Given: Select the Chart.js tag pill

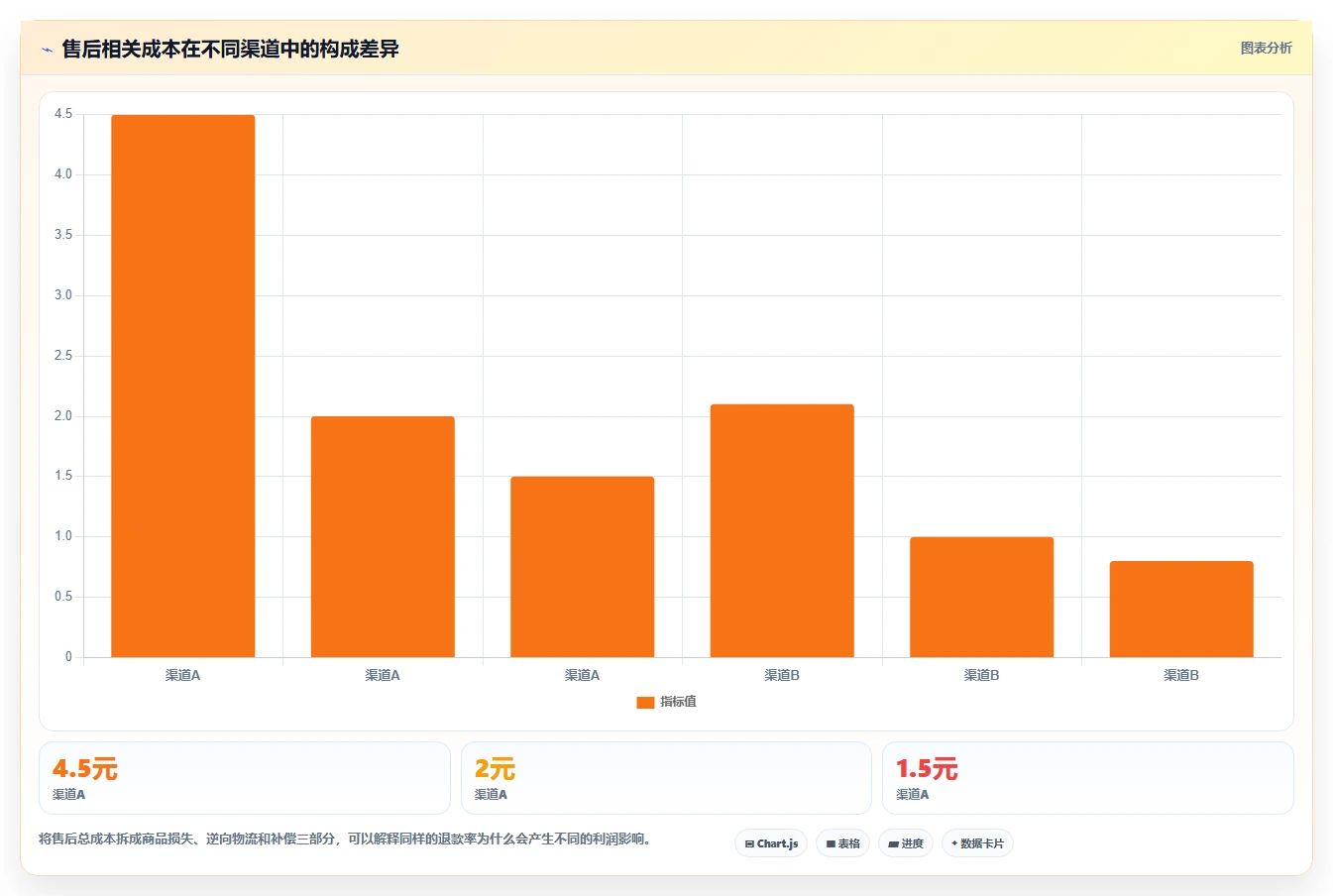Looking at the screenshot, I should (x=771, y=843).
